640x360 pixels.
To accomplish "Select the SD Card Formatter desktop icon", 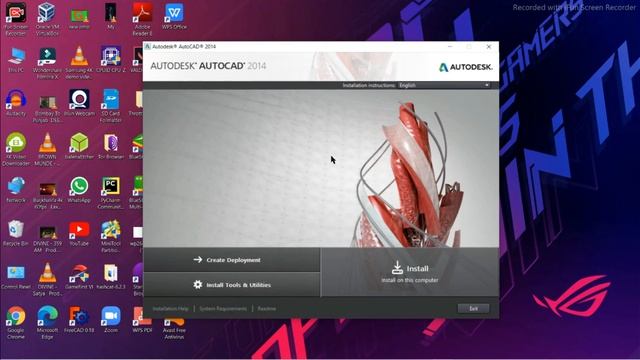I will point(111,106).
